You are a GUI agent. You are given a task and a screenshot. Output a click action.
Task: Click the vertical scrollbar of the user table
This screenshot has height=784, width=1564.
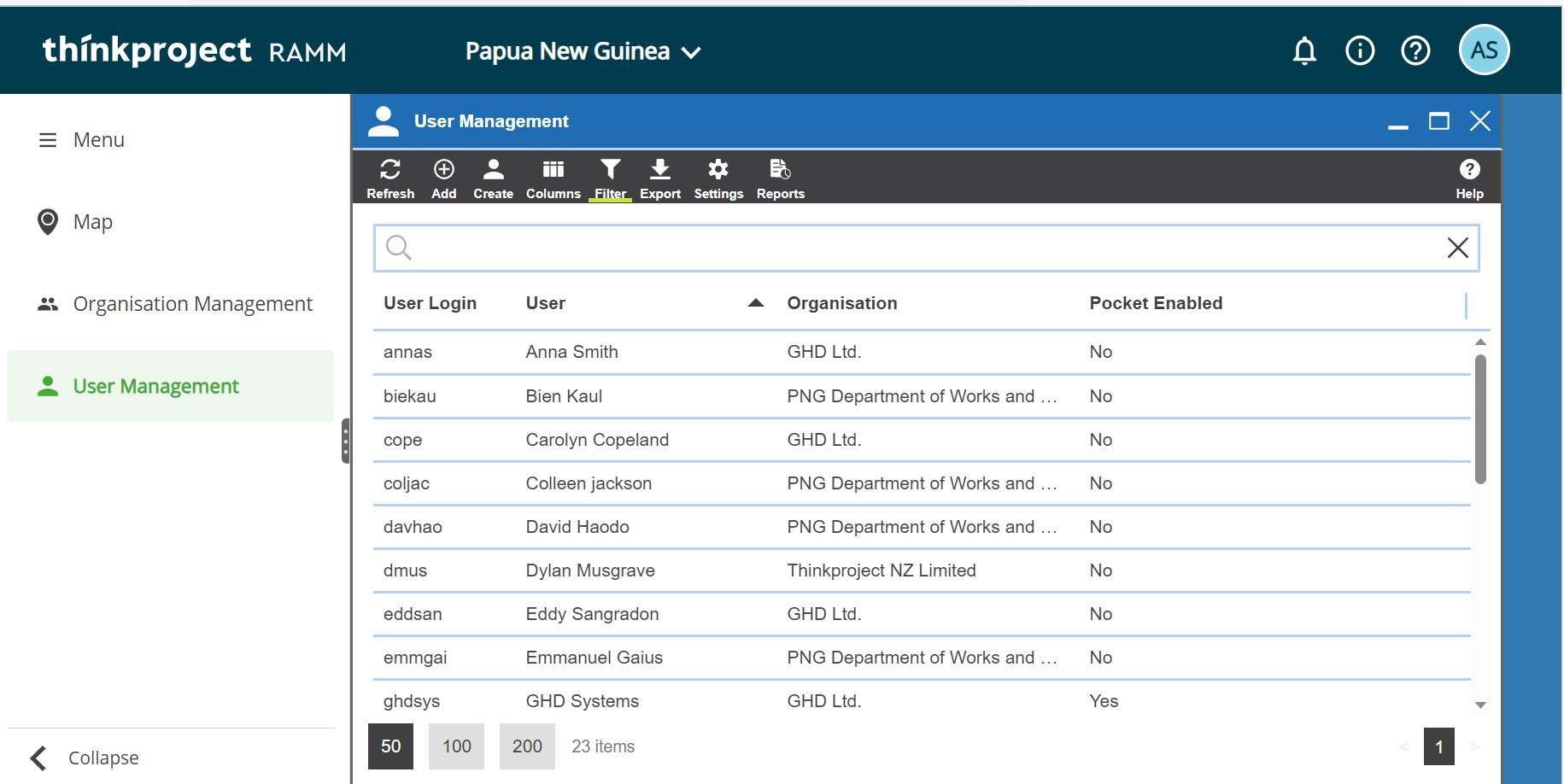1480,420
